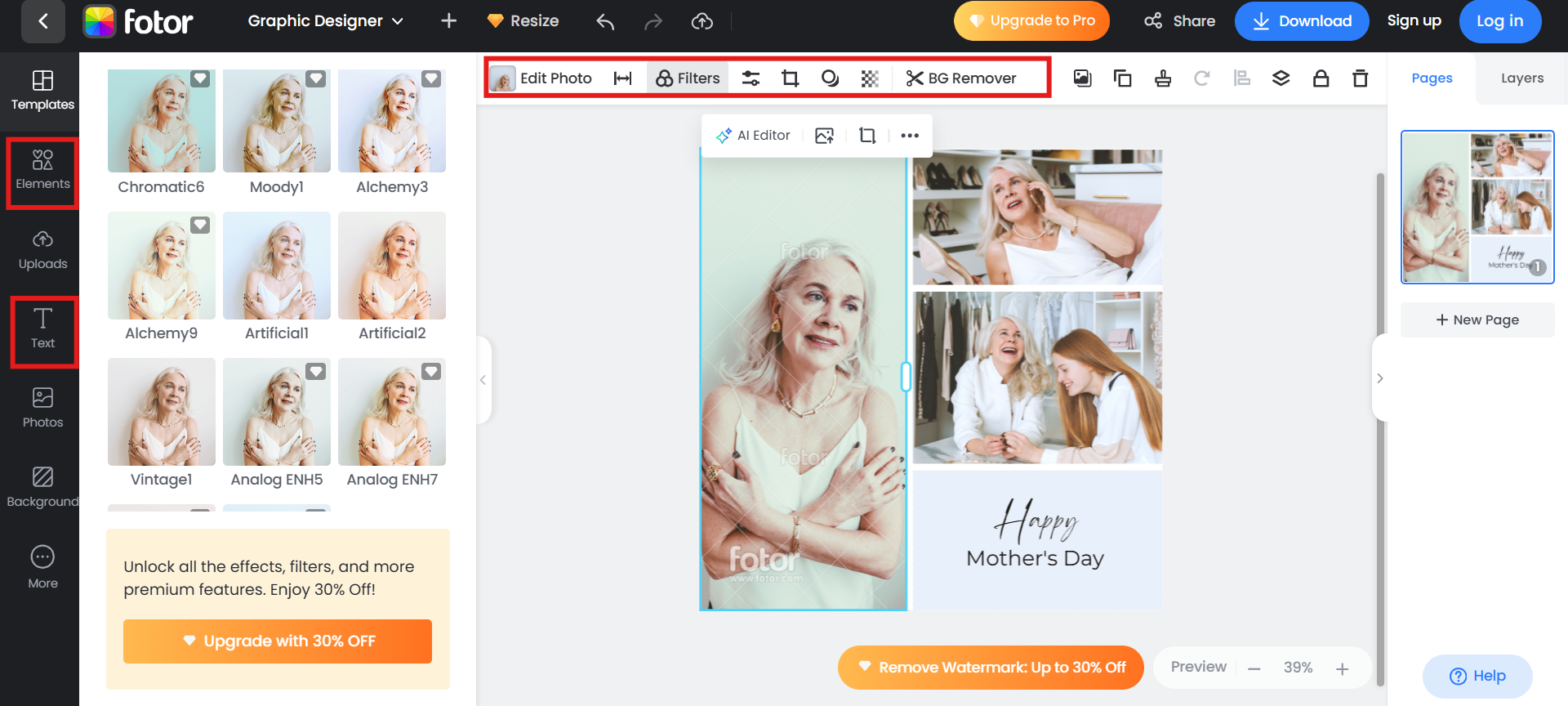The image size is (1568, 706).
Task: Click the Sign up link
Action: coord(1414,21)
